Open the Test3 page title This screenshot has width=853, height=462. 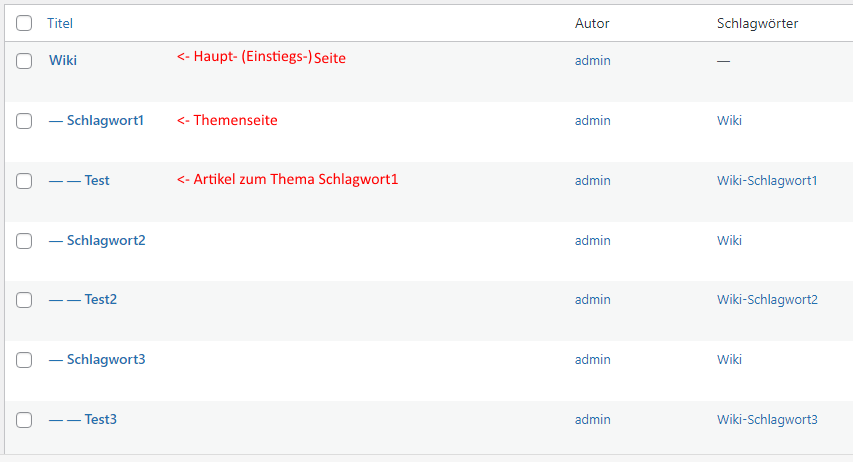[x=101, y=419]
